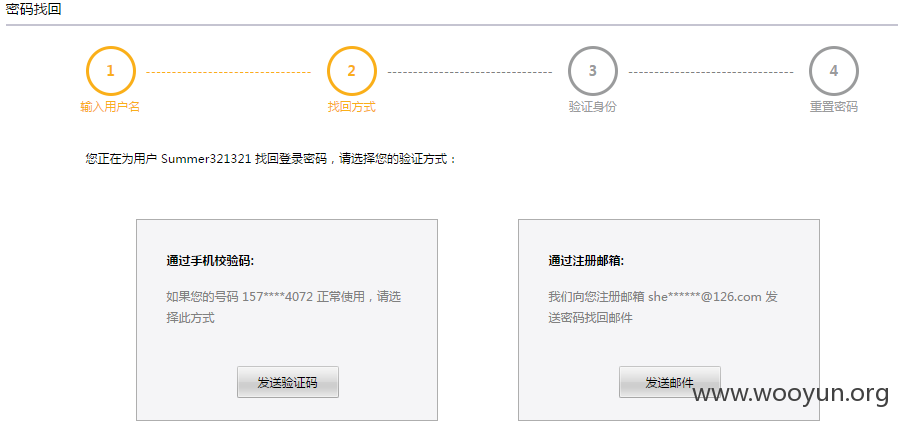Screen dimensions: 898x422
Task: Click the 输入用户名 step label
Action: (x=110, y=107)
